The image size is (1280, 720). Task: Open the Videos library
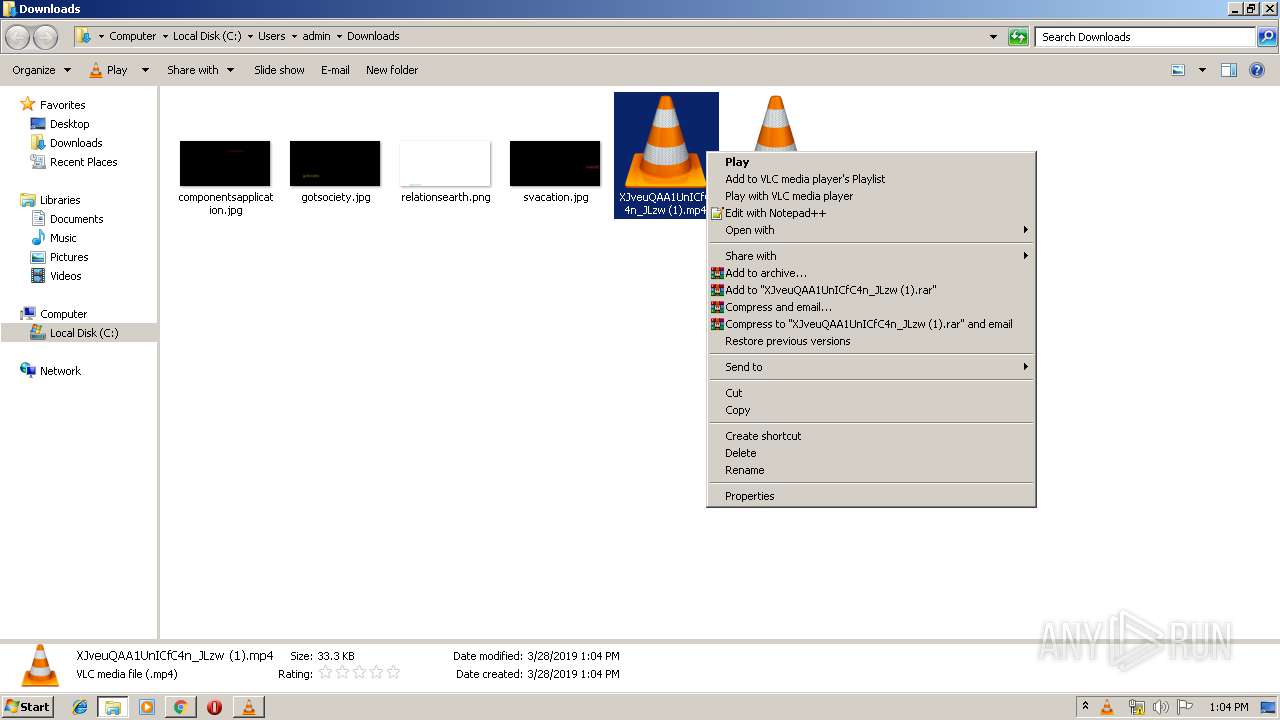[x=66, y=276]
